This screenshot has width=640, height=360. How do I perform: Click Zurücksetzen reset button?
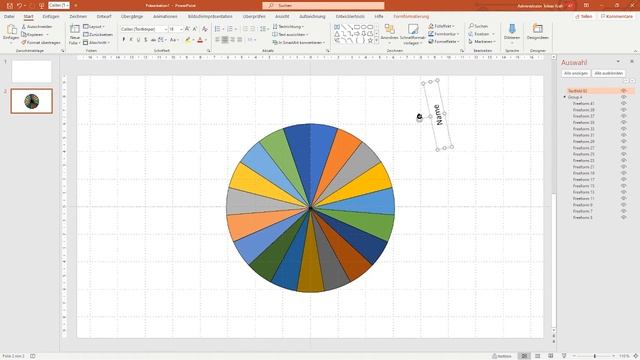98,35
